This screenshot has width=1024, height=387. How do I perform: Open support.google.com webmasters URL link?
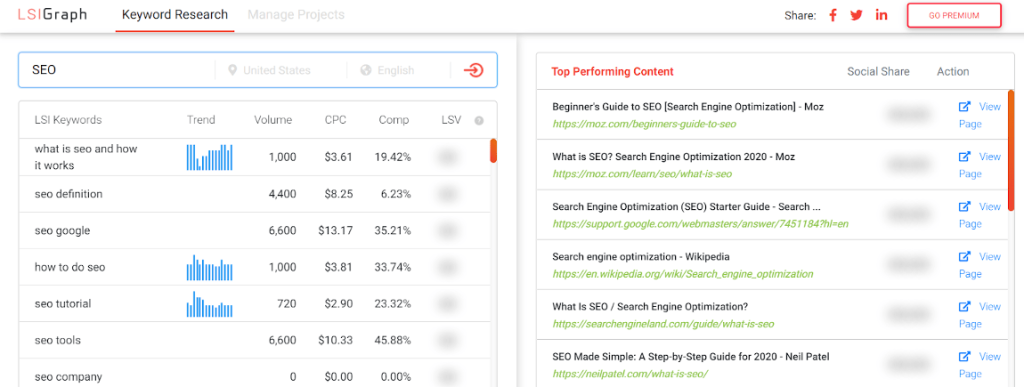[700, 223]
